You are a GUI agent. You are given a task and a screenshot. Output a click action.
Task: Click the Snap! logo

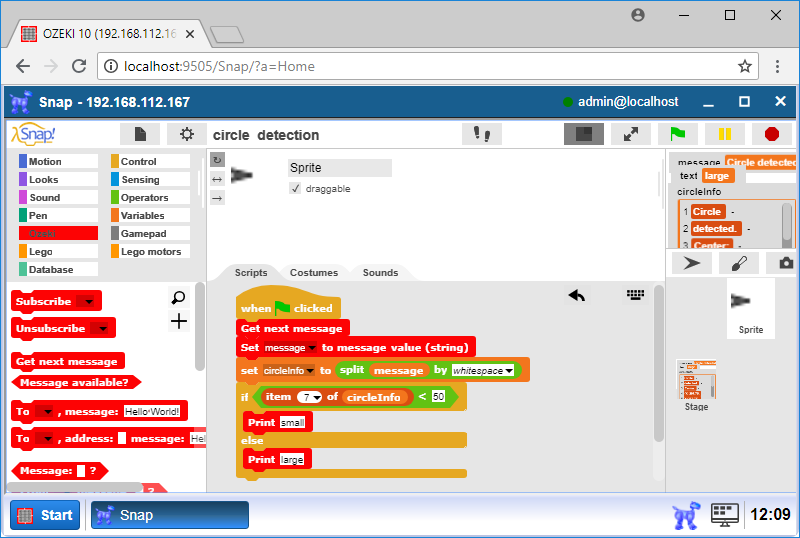click(33, 134)
